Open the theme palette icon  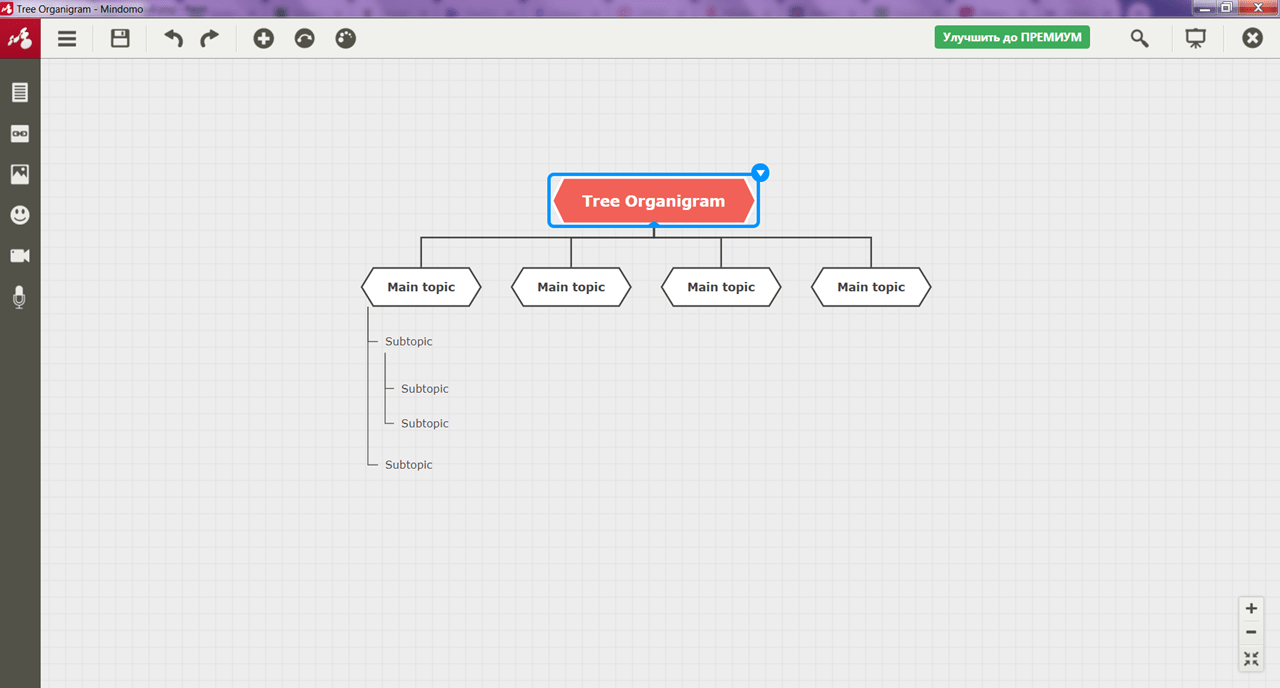pyautogui.click(x=345, y=39)
